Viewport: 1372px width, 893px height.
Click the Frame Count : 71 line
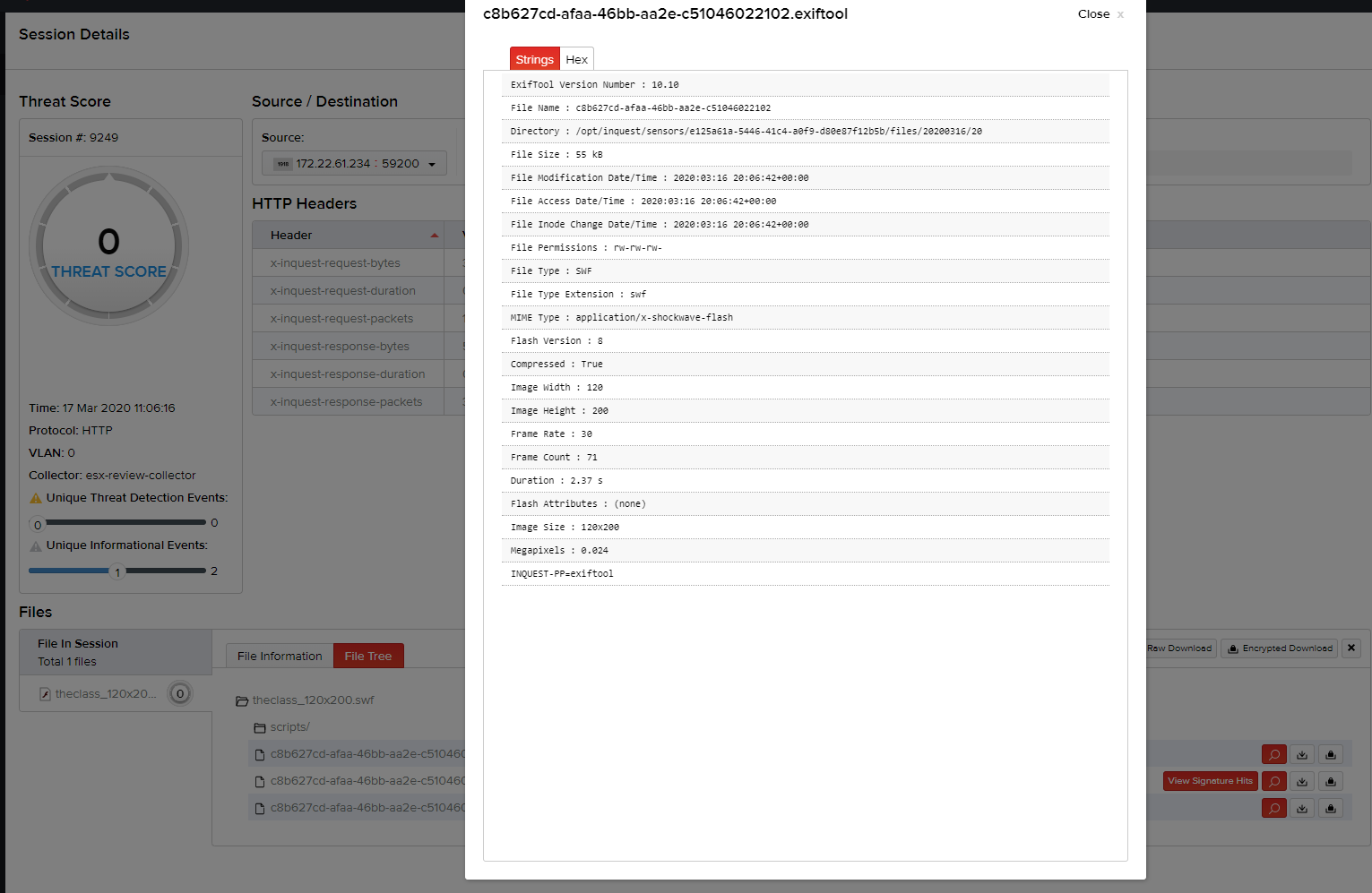806,458
